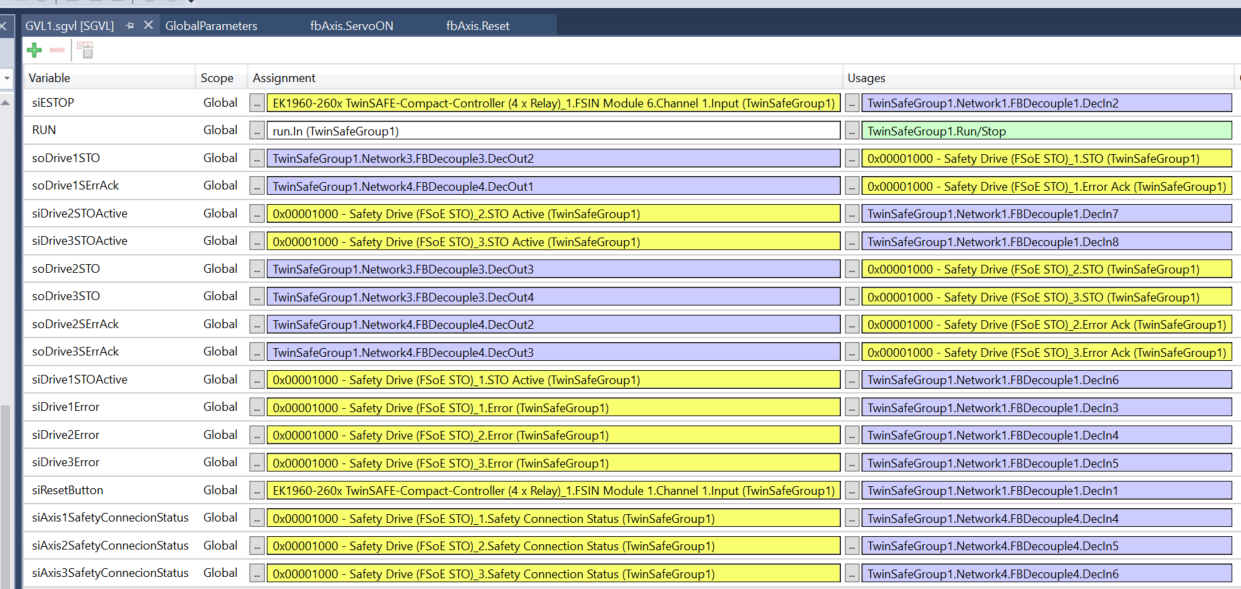Open browse button for siESTOP assignment

click(x=257, y=103)
